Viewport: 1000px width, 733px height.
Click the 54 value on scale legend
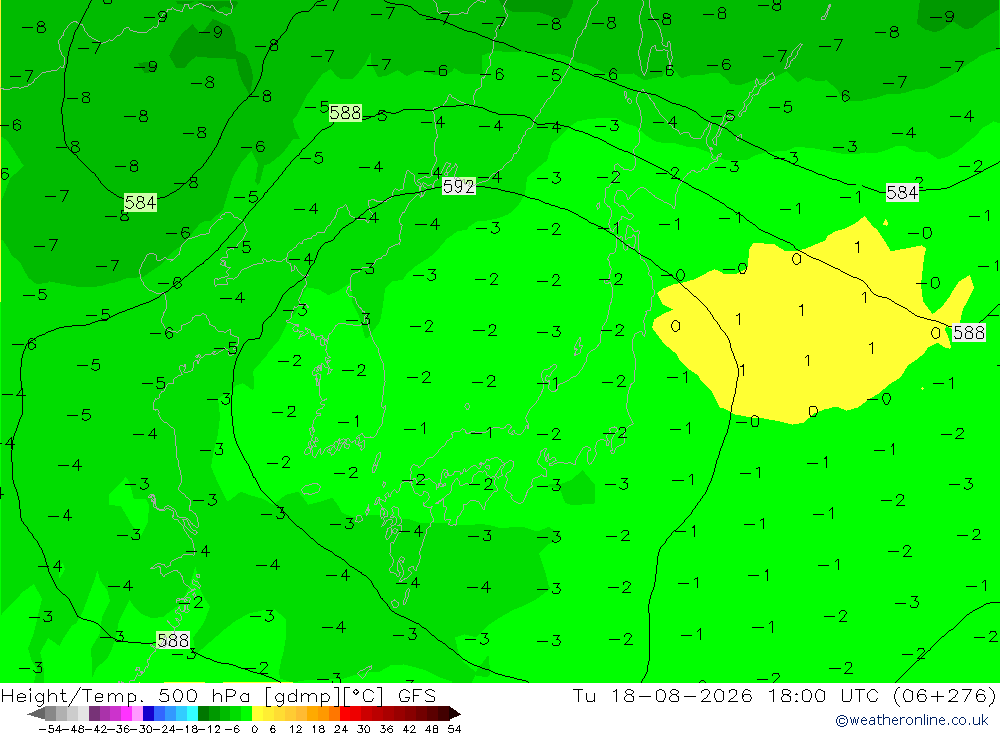[454, 729]
